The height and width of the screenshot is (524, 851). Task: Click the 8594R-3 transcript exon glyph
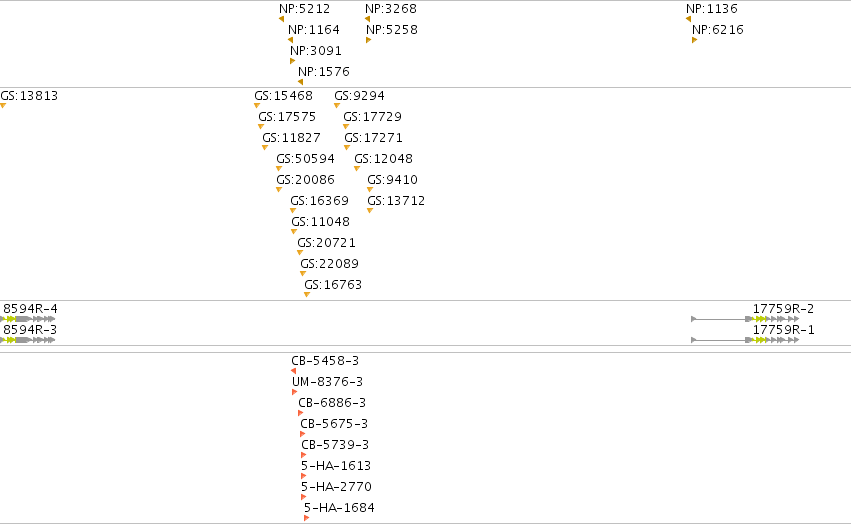[x=27, y=340]
